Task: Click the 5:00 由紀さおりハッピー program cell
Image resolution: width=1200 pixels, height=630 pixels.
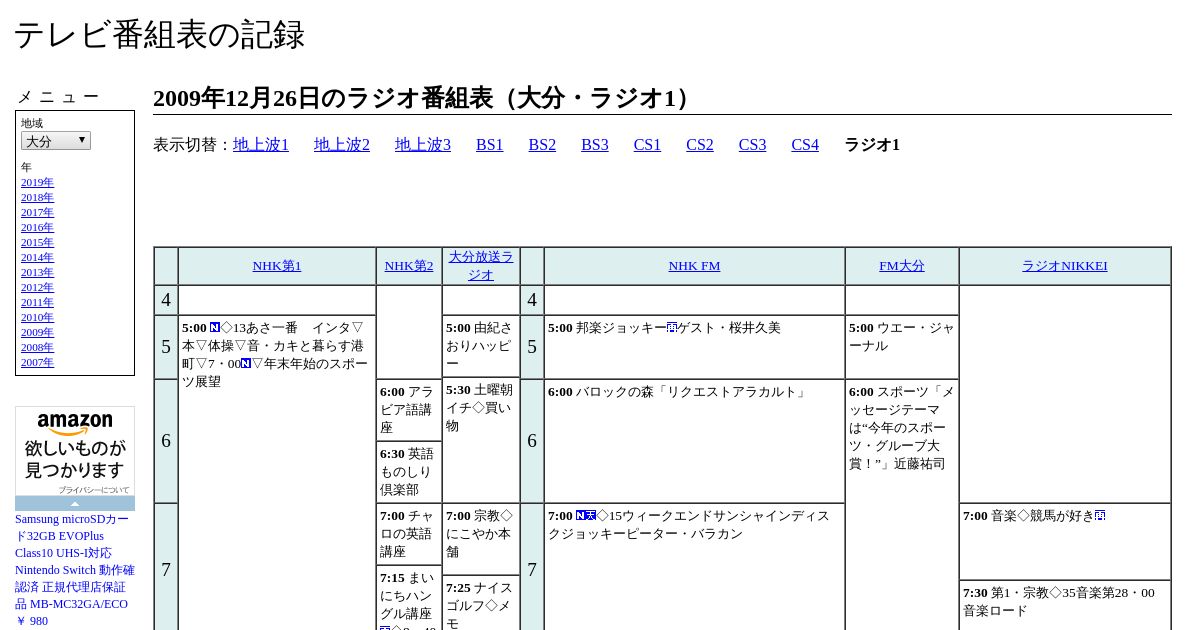Action: click(481, 346)
